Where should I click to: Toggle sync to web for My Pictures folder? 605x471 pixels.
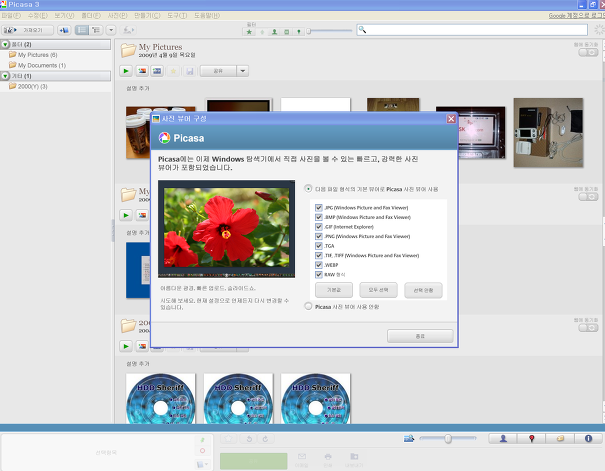[x=588, y=52]
